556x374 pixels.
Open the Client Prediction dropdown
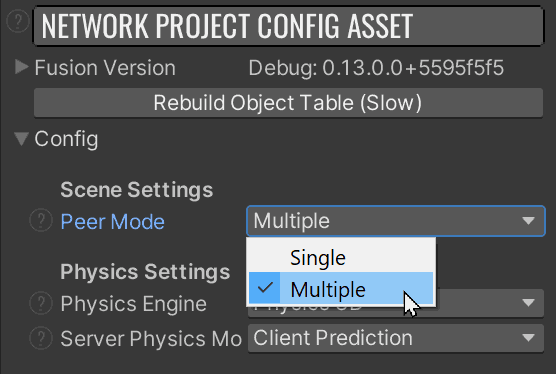click(396, 338)
